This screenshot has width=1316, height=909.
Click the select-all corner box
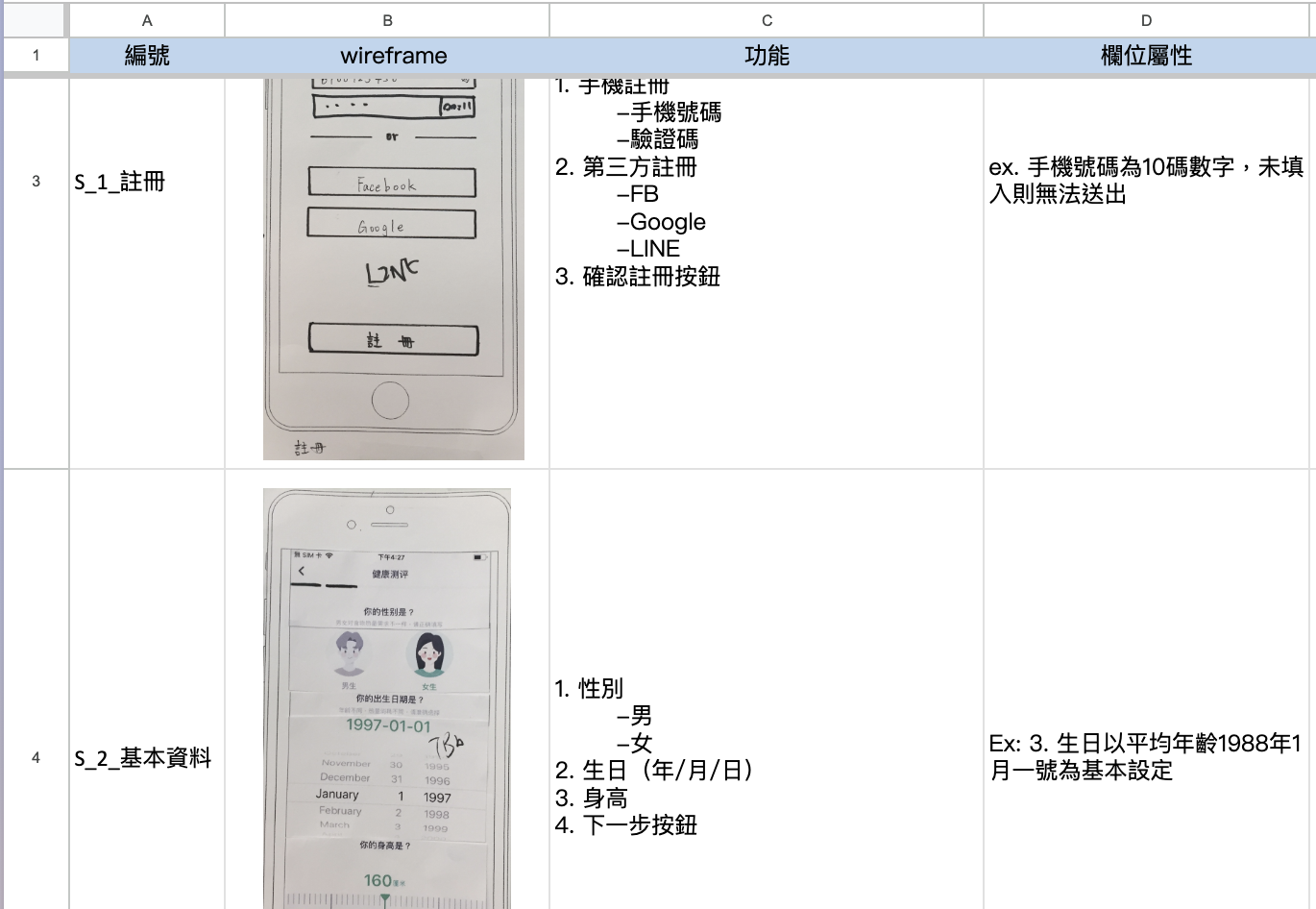36,20
